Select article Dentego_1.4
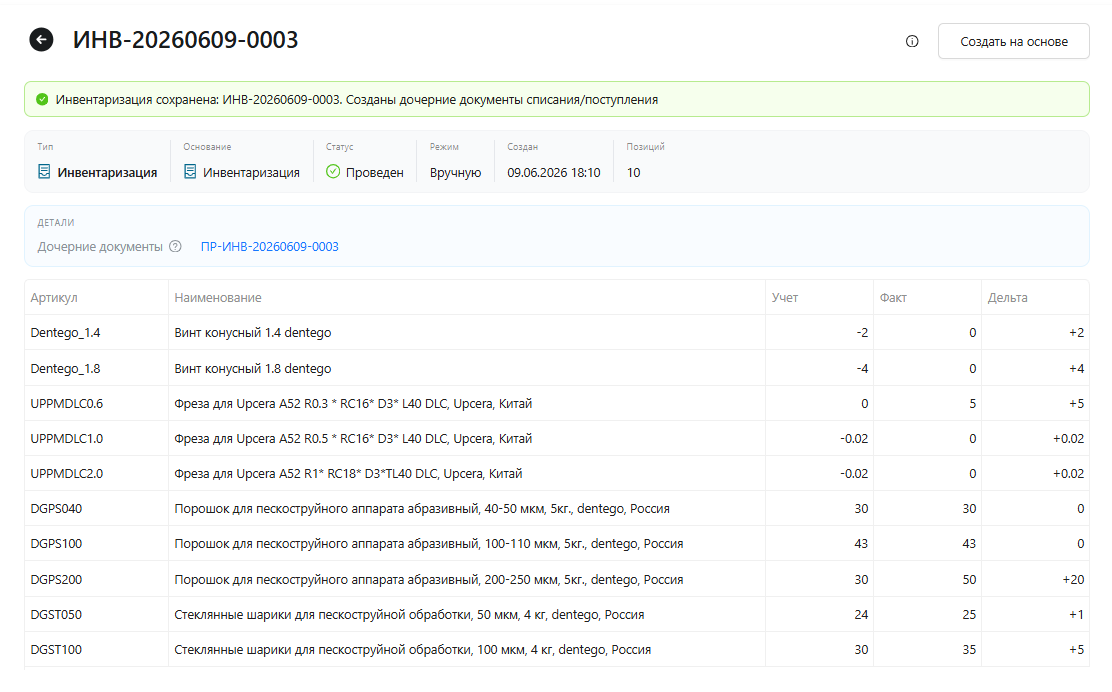 tap(65, 333)
